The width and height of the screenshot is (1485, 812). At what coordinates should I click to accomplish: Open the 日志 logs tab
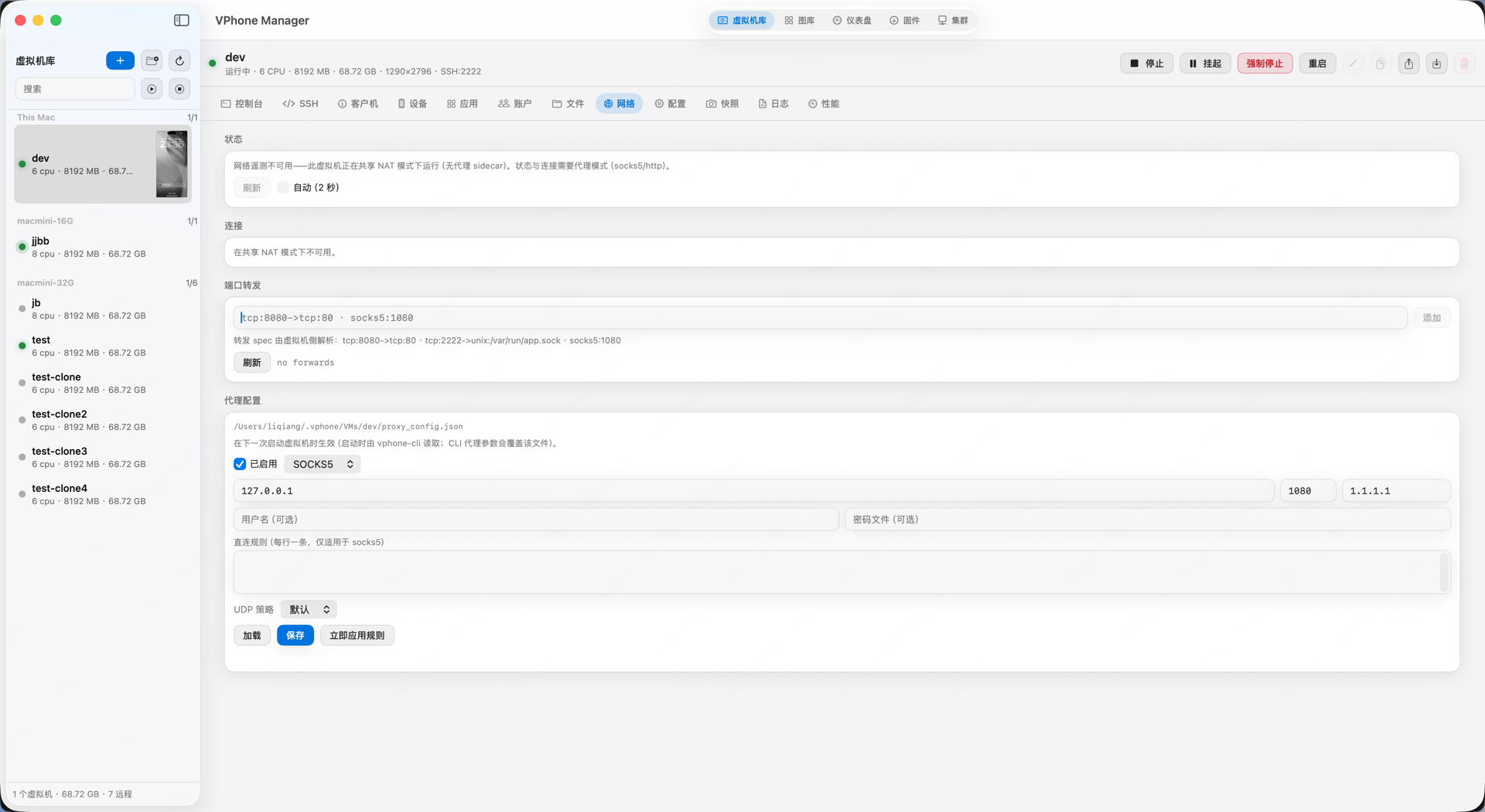(x=773, y=104)
